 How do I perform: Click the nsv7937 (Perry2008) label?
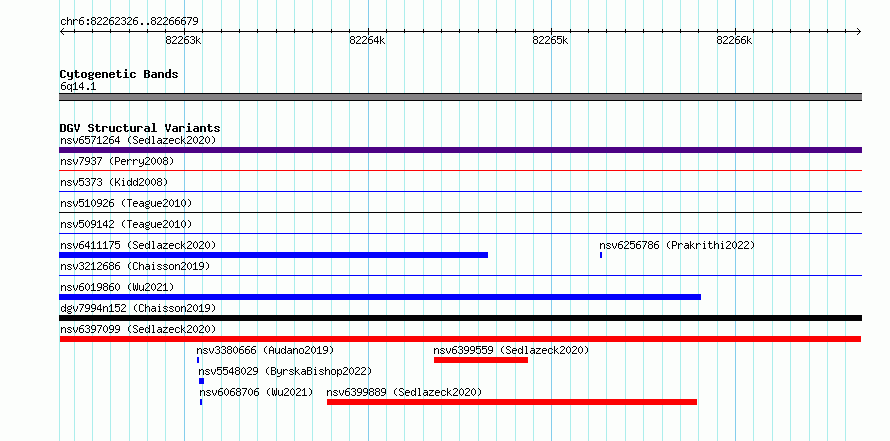click(117, 161)
